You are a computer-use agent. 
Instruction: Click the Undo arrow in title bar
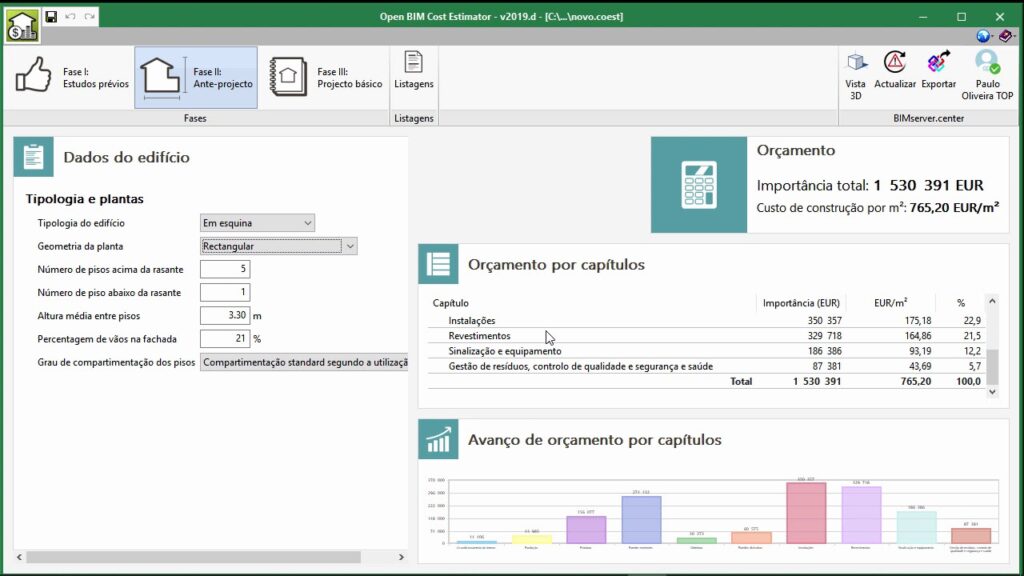(71, 16)
